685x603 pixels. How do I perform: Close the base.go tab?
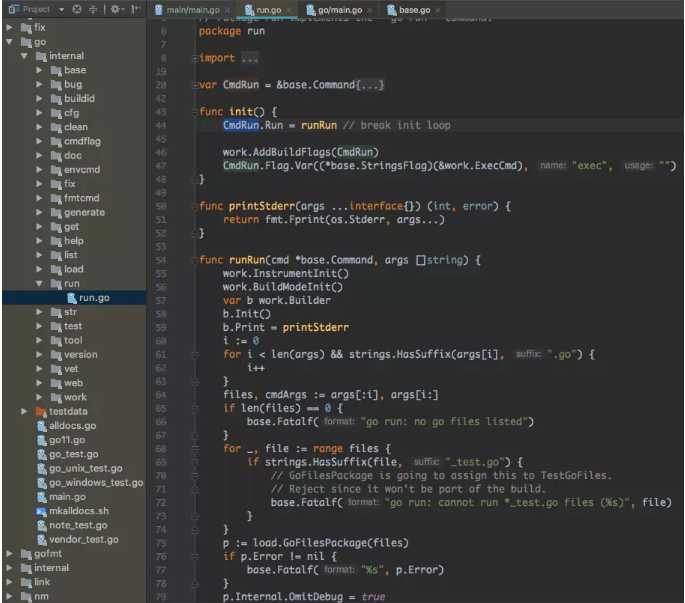point(438,10)
